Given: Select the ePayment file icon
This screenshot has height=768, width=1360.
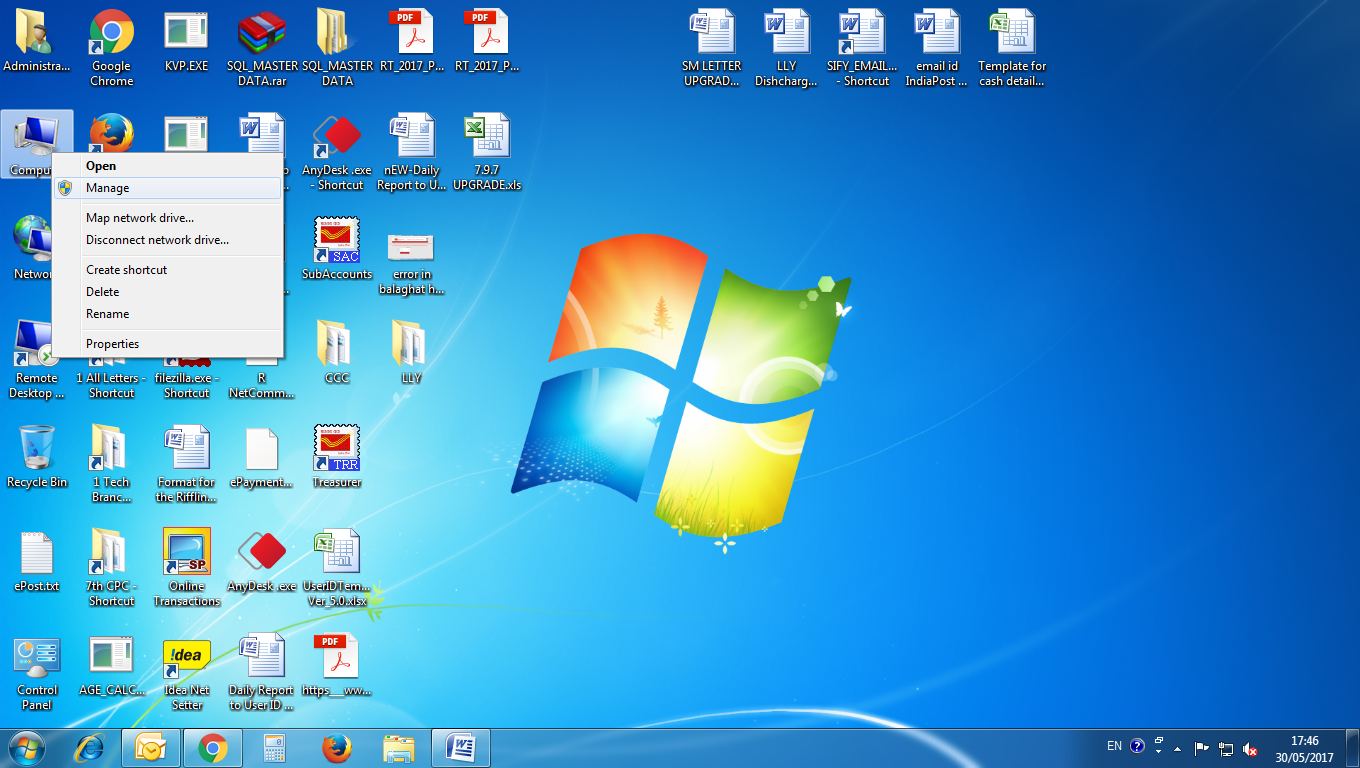Looking at the screenshot, I should pos(262,457).
